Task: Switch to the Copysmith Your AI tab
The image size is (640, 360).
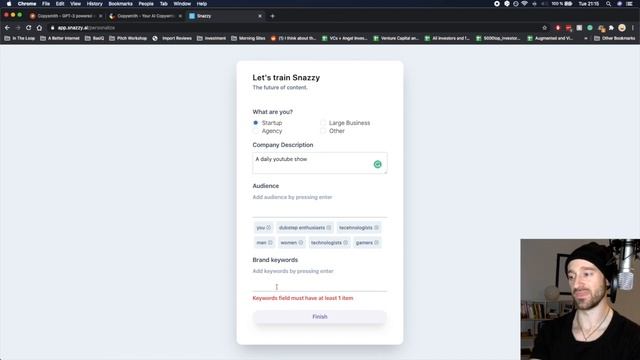Action: (146, 16)
